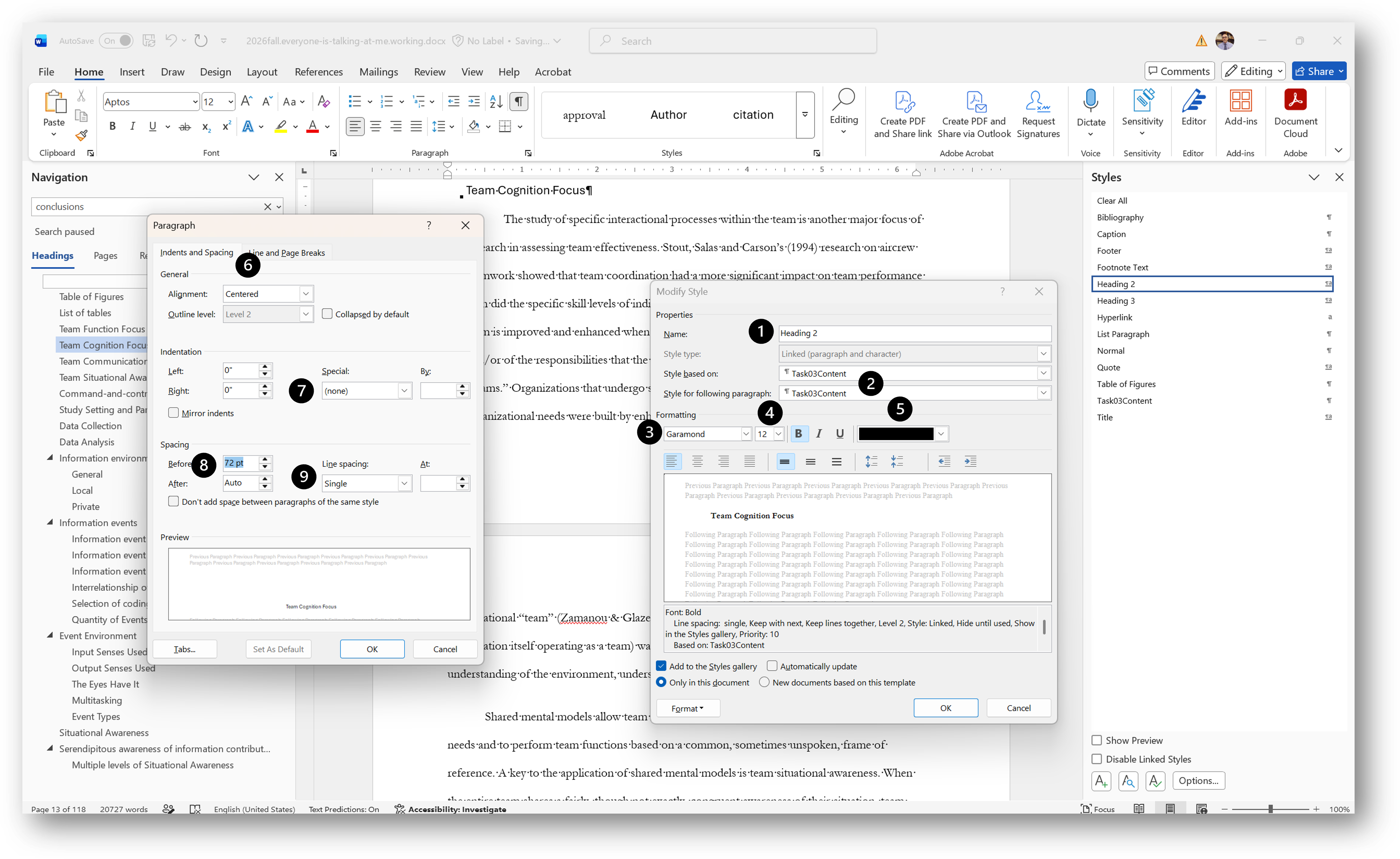This screenshot has height=859, width=1400.
Task: Click the Increase Font Size icon
Action: click(x=247, y=102)
